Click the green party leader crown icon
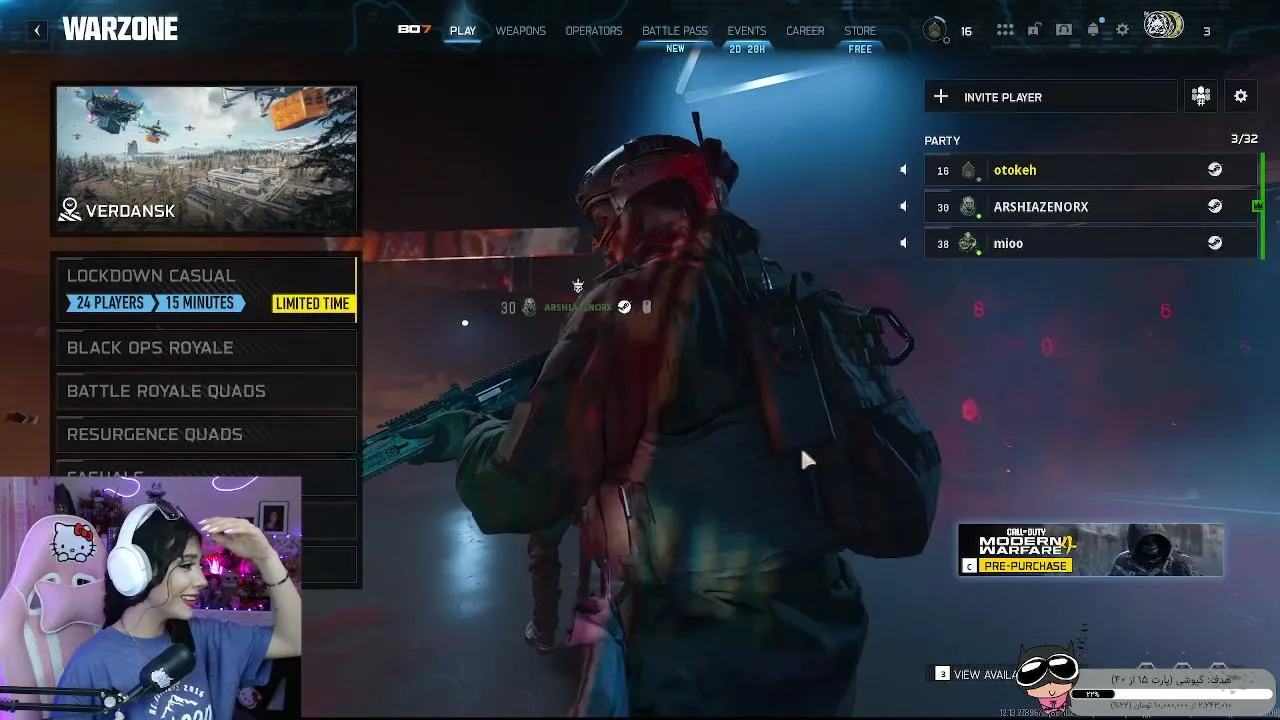The height and width of the screenshot is (720, 1280). coord(1257,206)
